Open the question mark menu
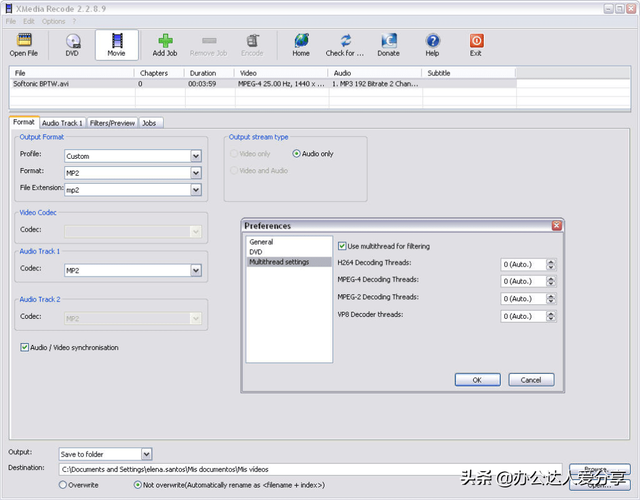This screenshot has height=500, width=640. (x=74, y=21)
